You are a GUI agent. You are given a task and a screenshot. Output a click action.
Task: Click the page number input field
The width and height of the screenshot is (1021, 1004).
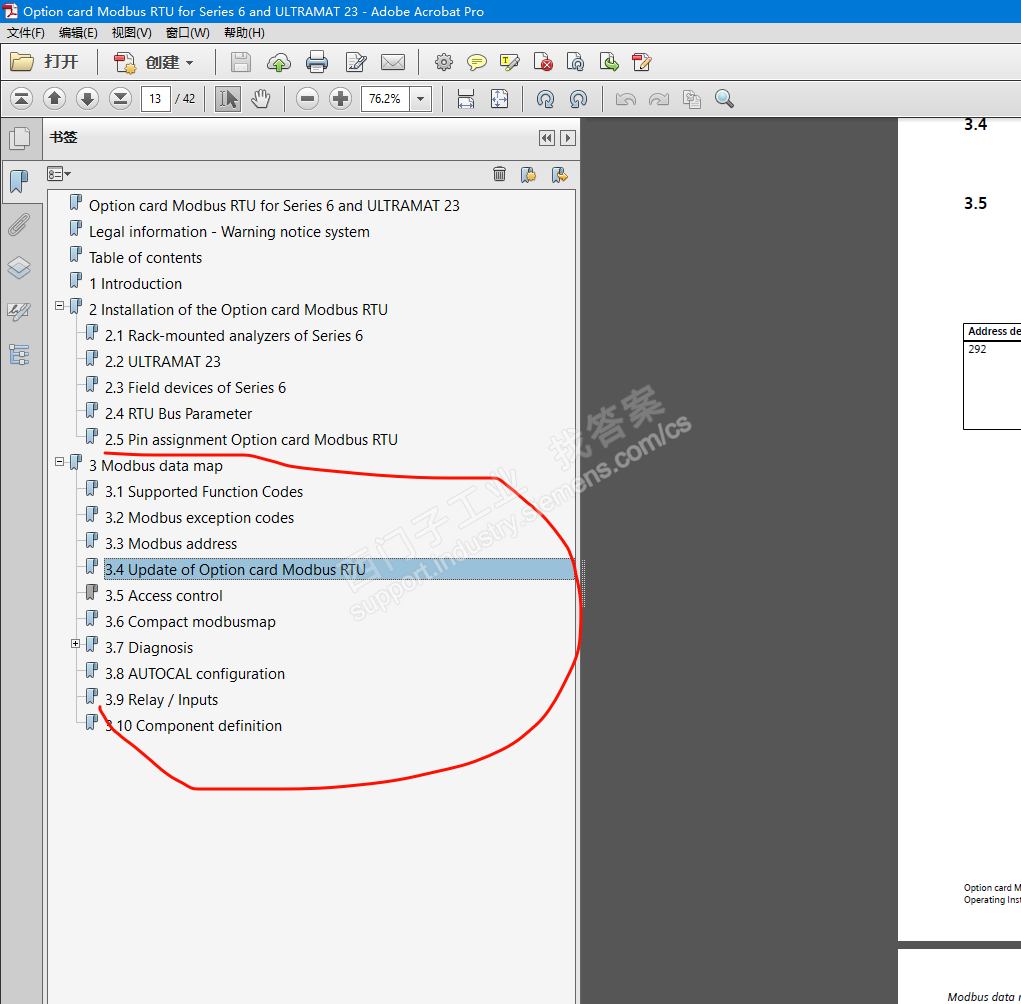[156, 99]
